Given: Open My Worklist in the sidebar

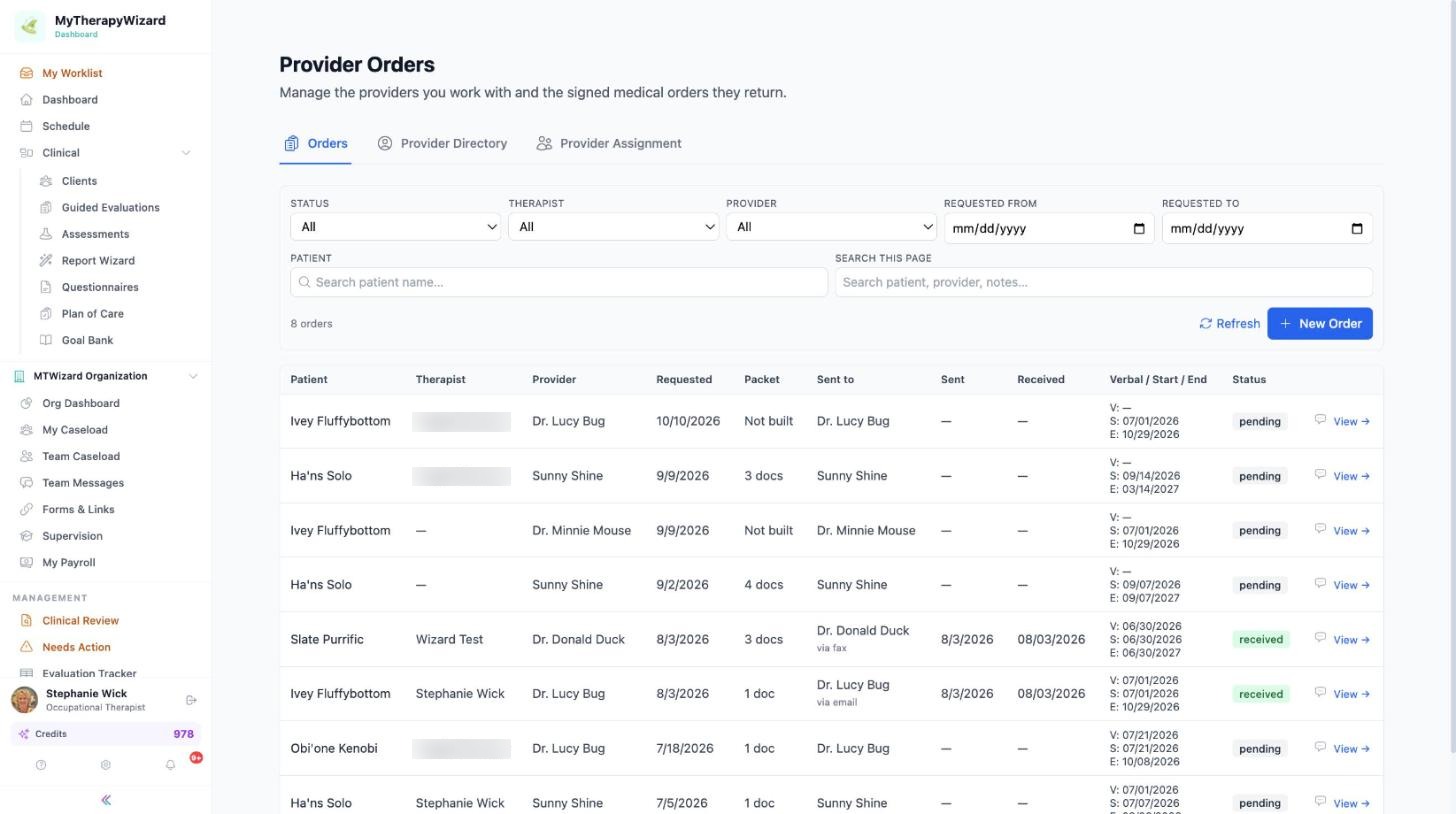Looking at the screenshot, I should point(72,73).
